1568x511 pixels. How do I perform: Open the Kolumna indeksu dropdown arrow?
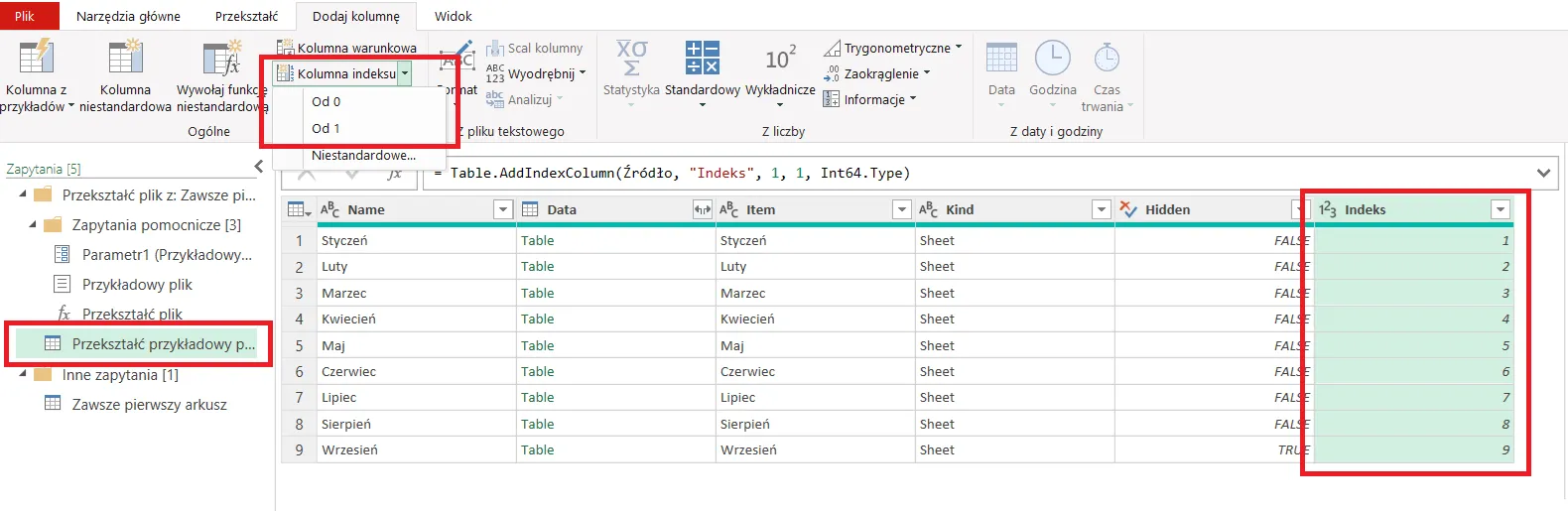(x=405, y=73)
